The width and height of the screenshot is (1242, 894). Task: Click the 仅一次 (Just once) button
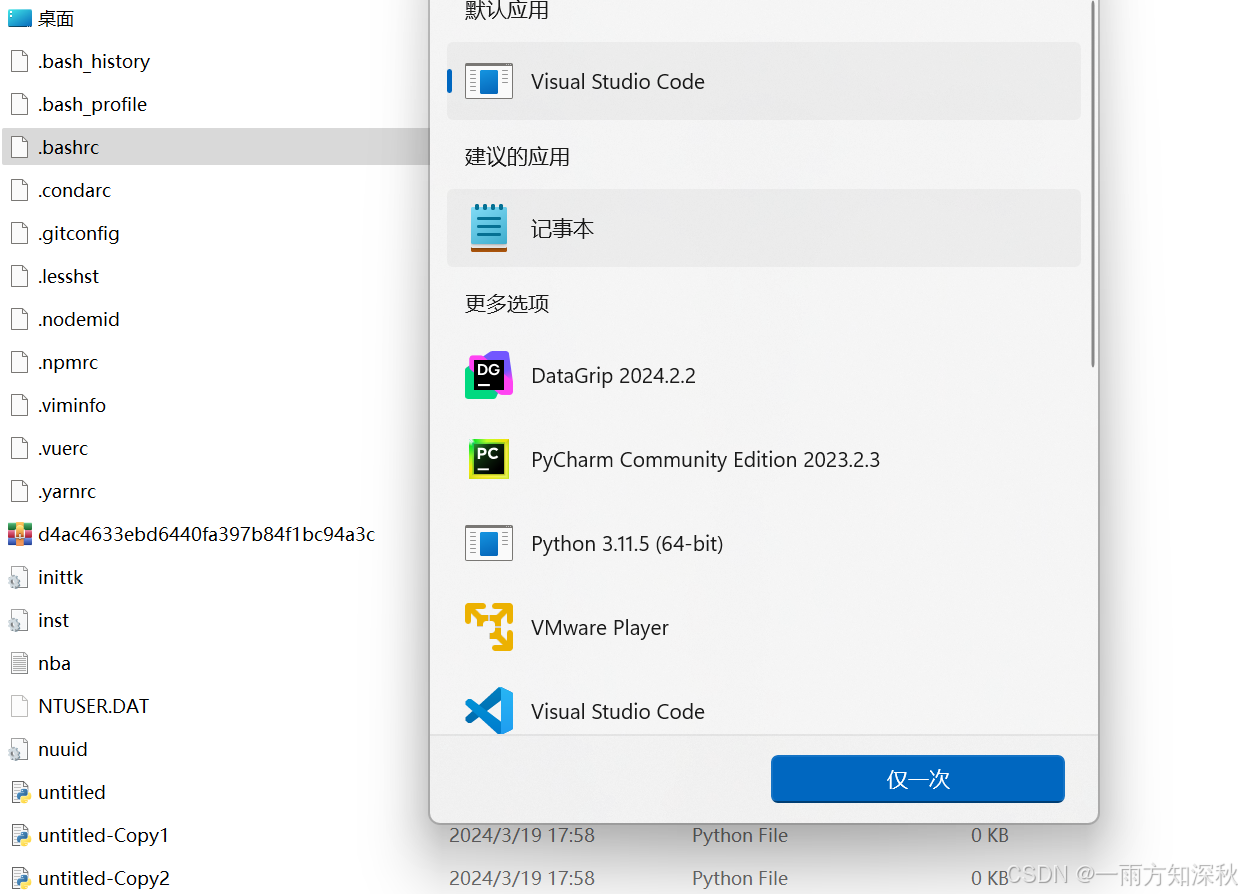917,779
